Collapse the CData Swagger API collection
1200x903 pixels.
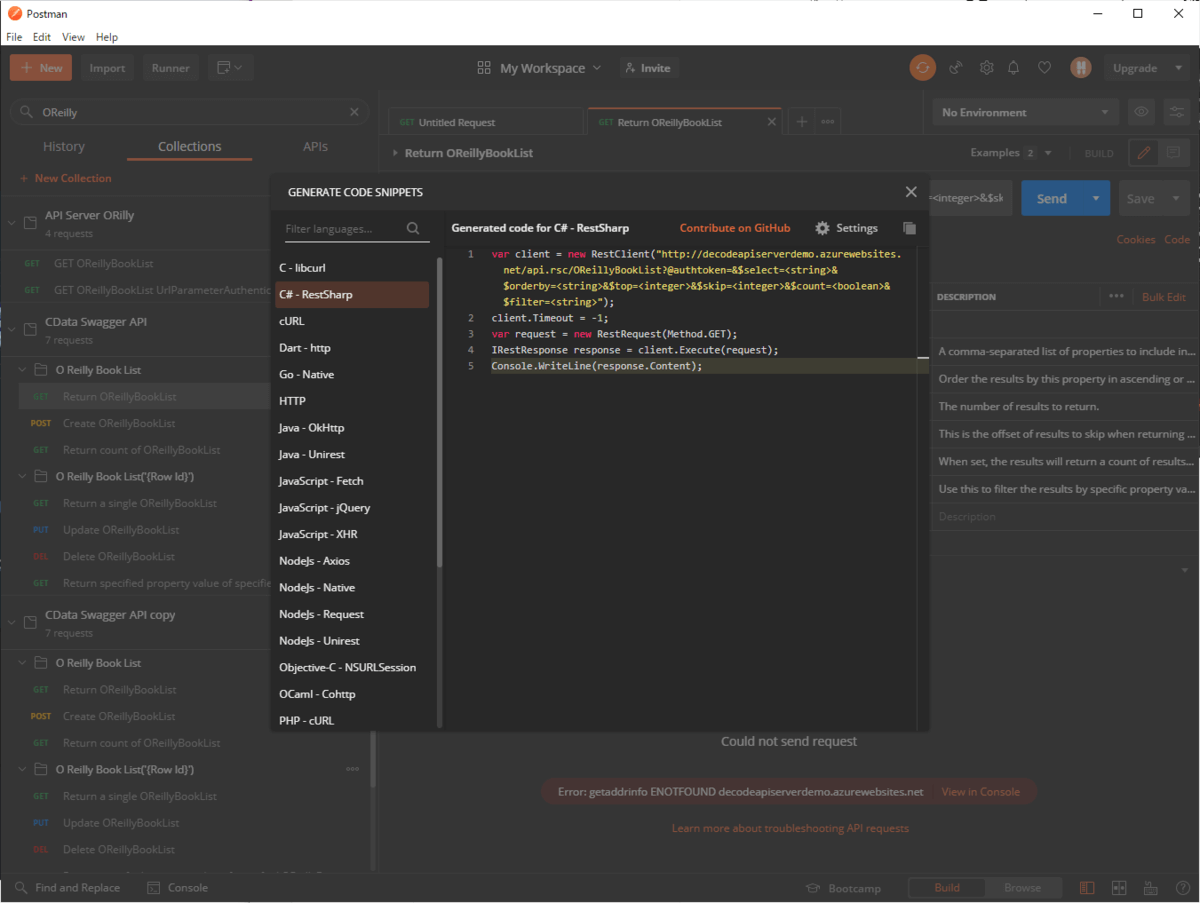[x=13, y=329]
